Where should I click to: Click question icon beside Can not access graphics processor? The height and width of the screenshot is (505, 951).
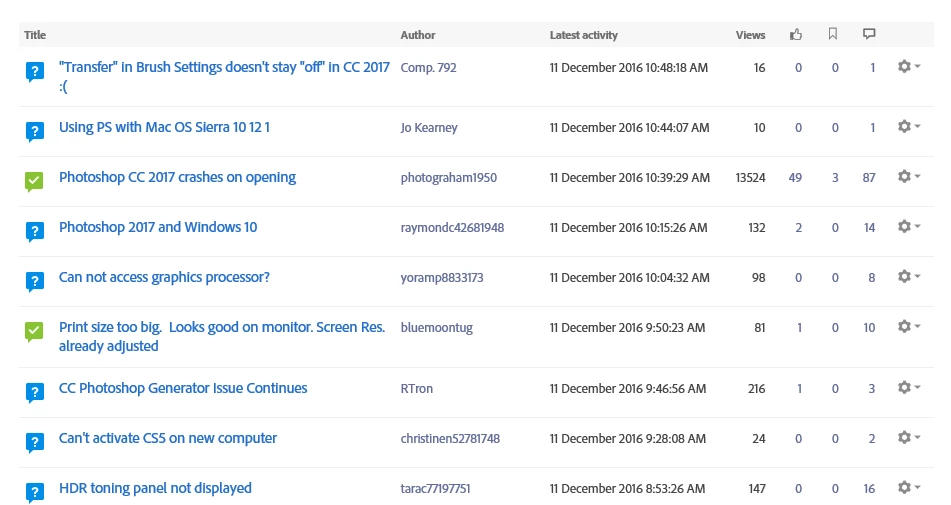point(35,281)
